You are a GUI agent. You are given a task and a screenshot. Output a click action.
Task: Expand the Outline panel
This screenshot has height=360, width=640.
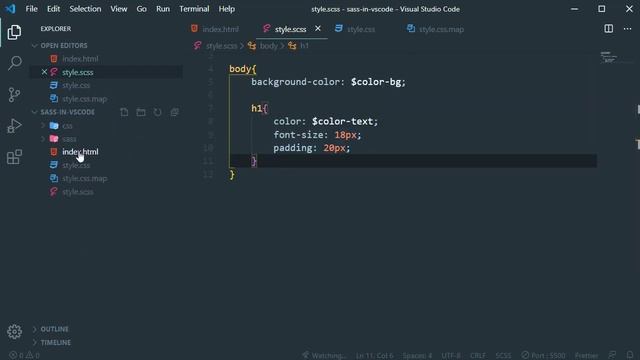[x=34, y=329]
